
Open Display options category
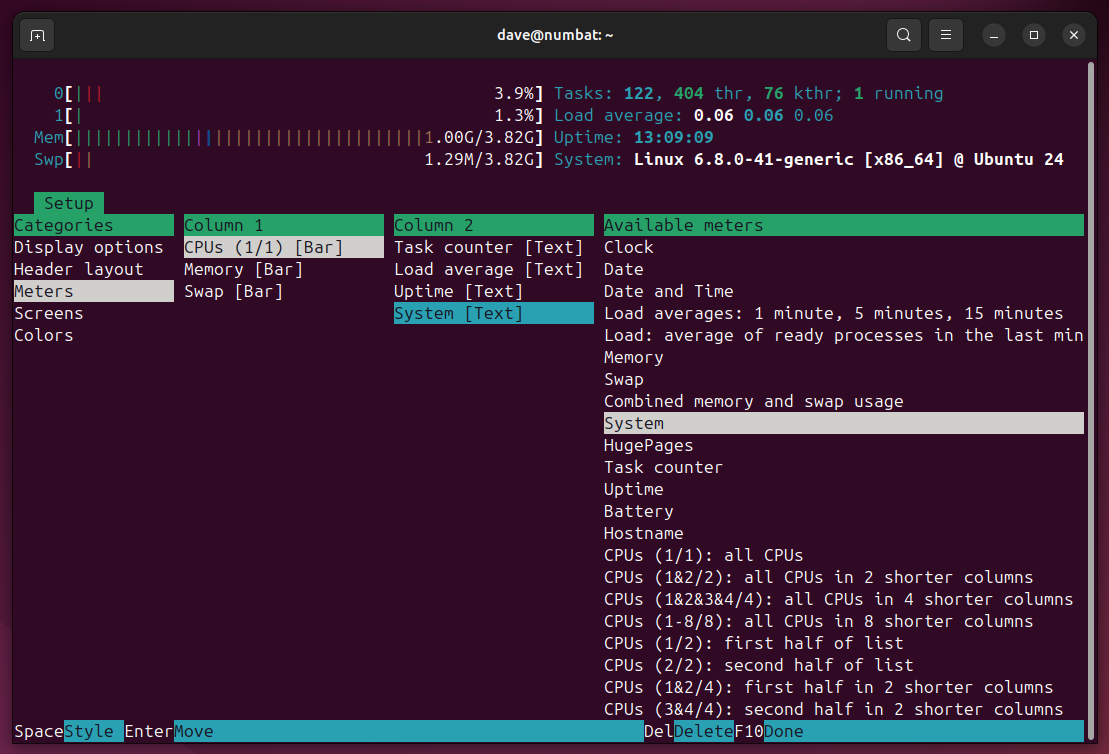pyautogui.click(x=88, y=247)
